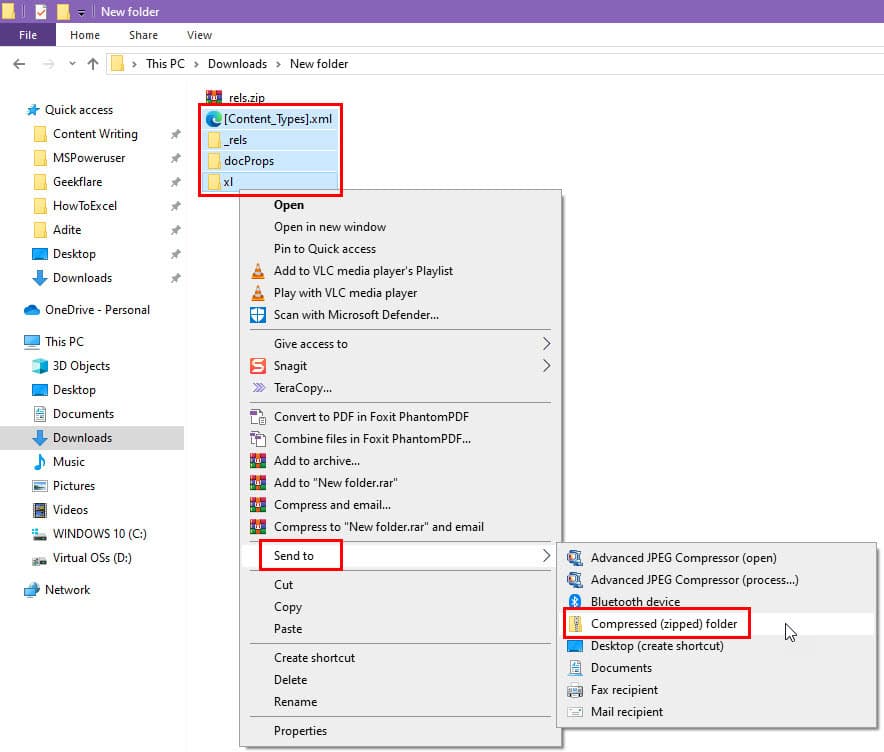The image size is (884, 752).
Task: Click the Edge icon of [Content_Types].xml
Action: coord(214,118)
